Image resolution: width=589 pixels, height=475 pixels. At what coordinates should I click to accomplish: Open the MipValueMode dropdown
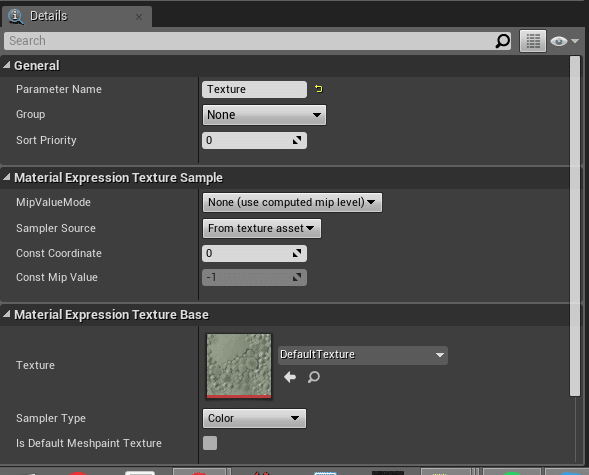(x=292, y=202)
